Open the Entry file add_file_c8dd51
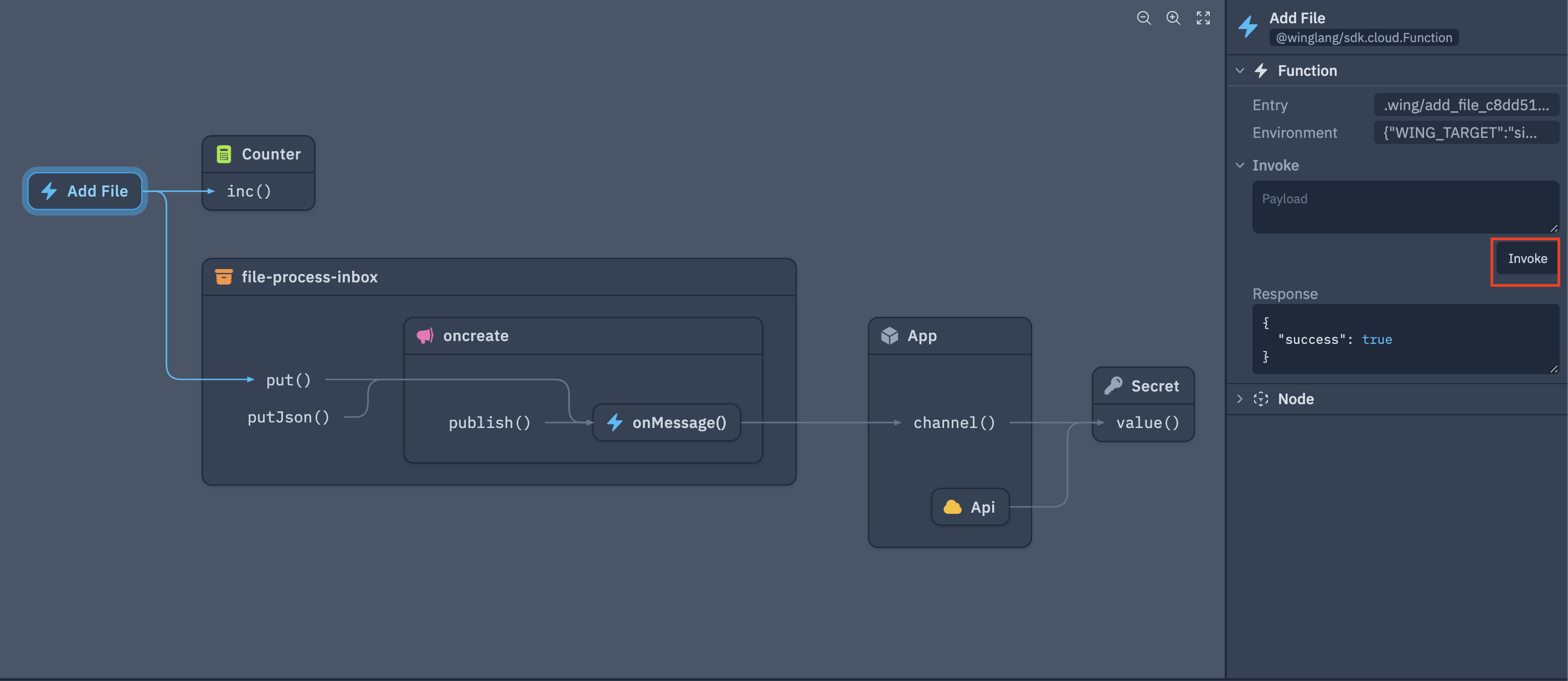The height and width of the screenshot is (681, 1568). (x=1466, y=105)
